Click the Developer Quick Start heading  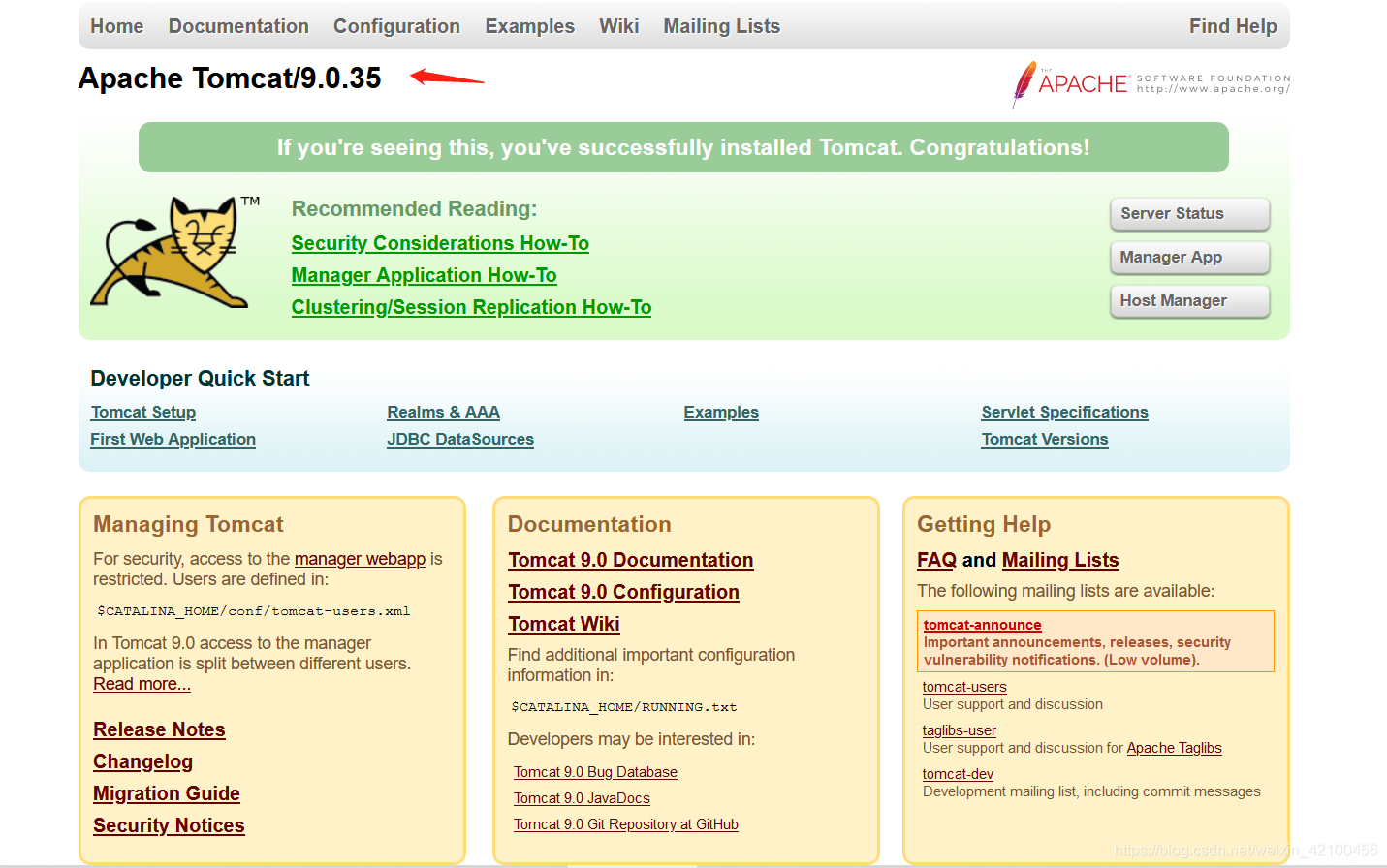click(200, 379)
